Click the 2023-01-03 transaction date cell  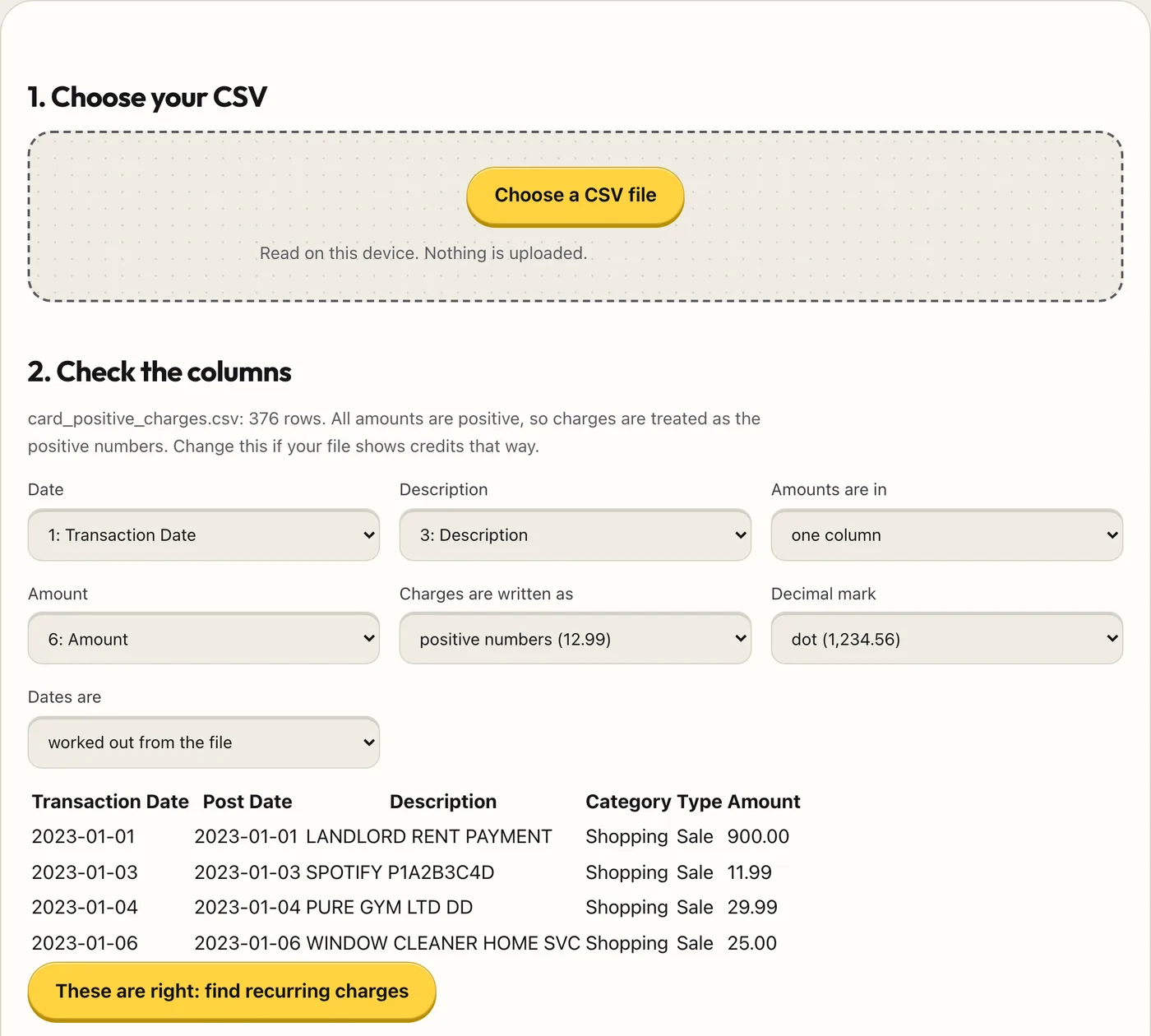[85, 872]
